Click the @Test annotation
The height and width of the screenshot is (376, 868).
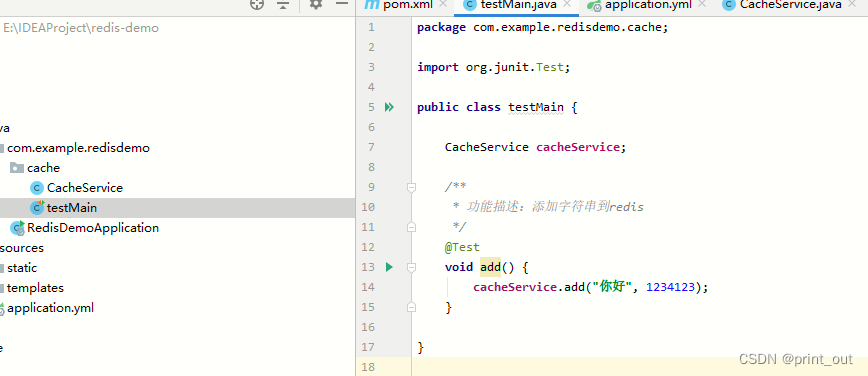click(x=462, y=247)
